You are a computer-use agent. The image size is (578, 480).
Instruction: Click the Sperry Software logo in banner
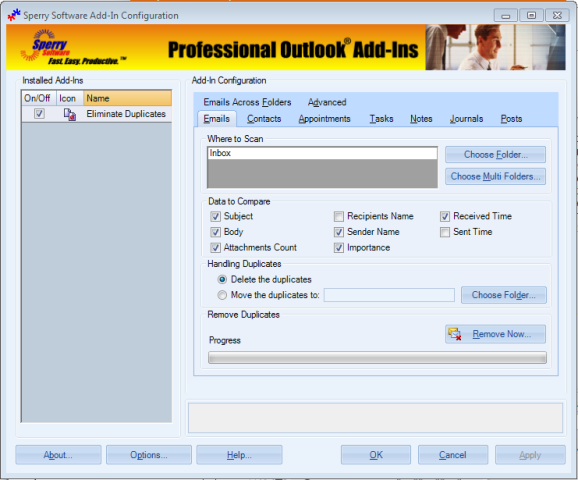(x=73, y=48)
